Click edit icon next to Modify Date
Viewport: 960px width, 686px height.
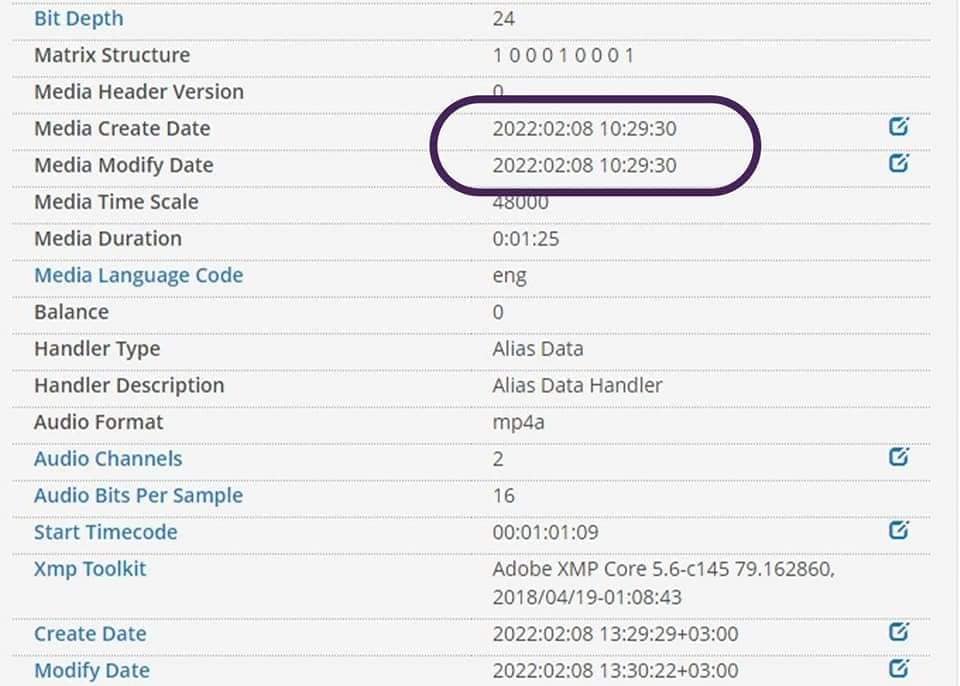[x=898, y=668]
